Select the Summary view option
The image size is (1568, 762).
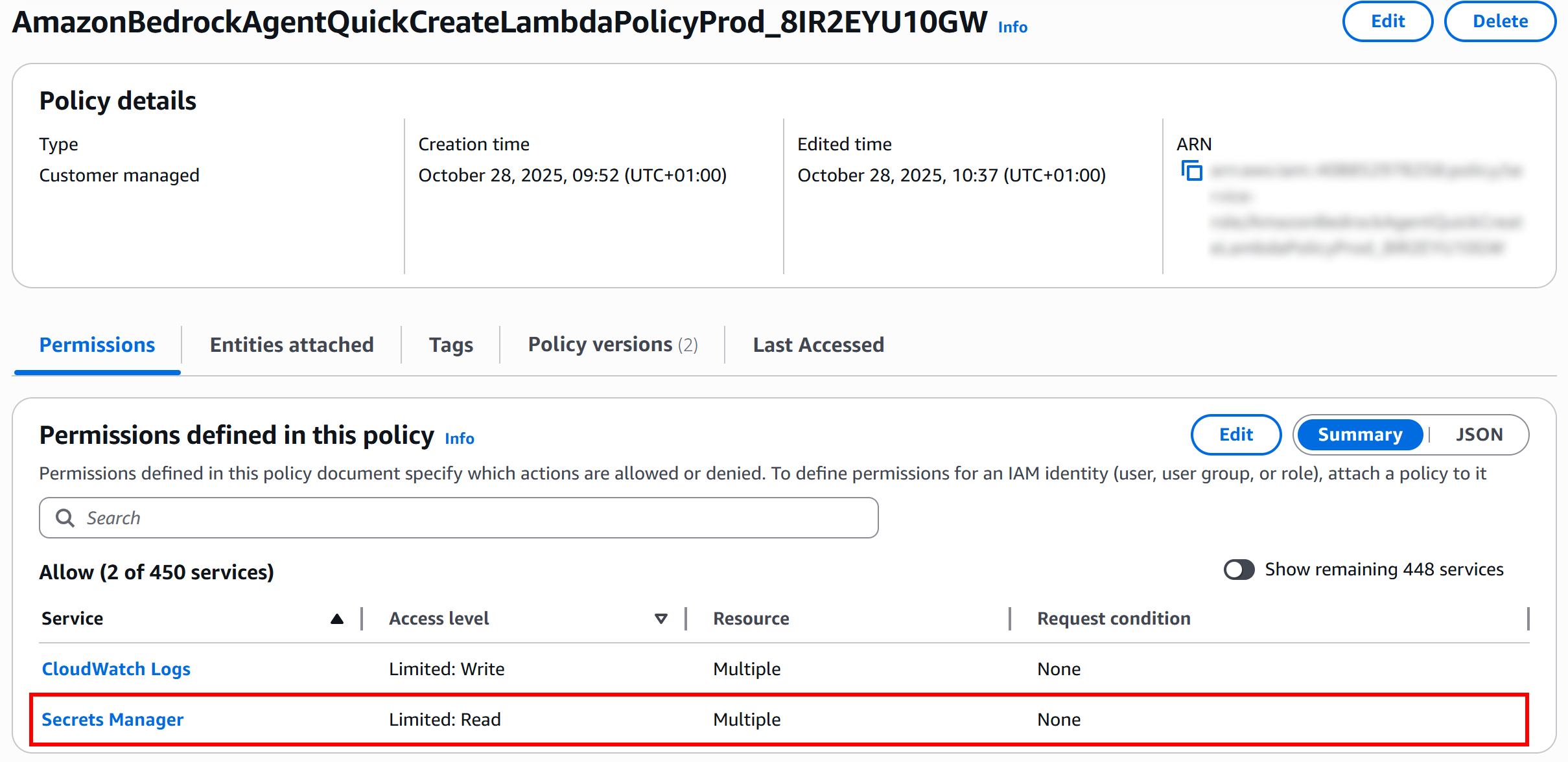point(1359,435)
